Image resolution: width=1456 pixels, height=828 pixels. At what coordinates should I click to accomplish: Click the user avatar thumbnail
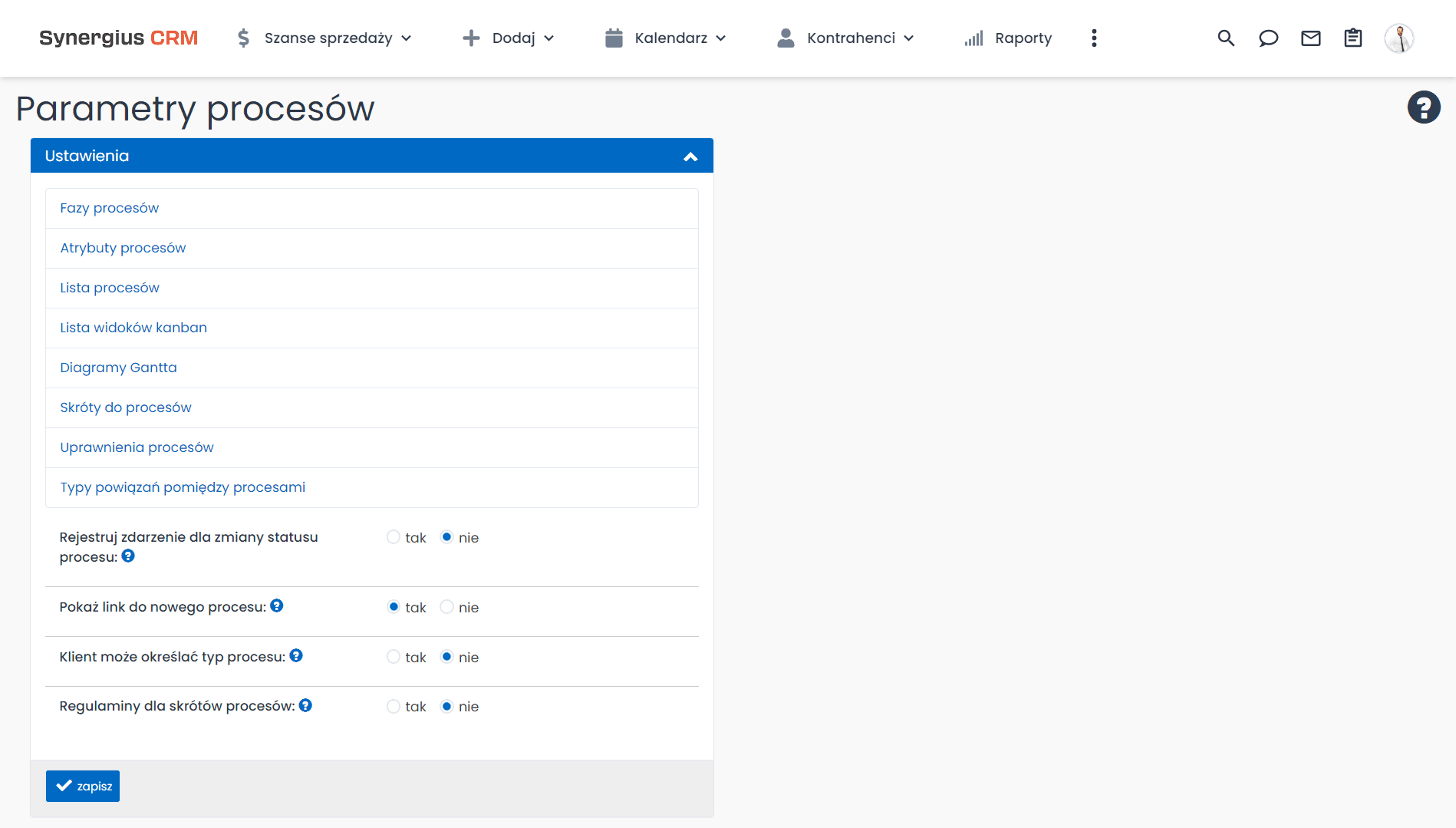(x=1399, y=38)
